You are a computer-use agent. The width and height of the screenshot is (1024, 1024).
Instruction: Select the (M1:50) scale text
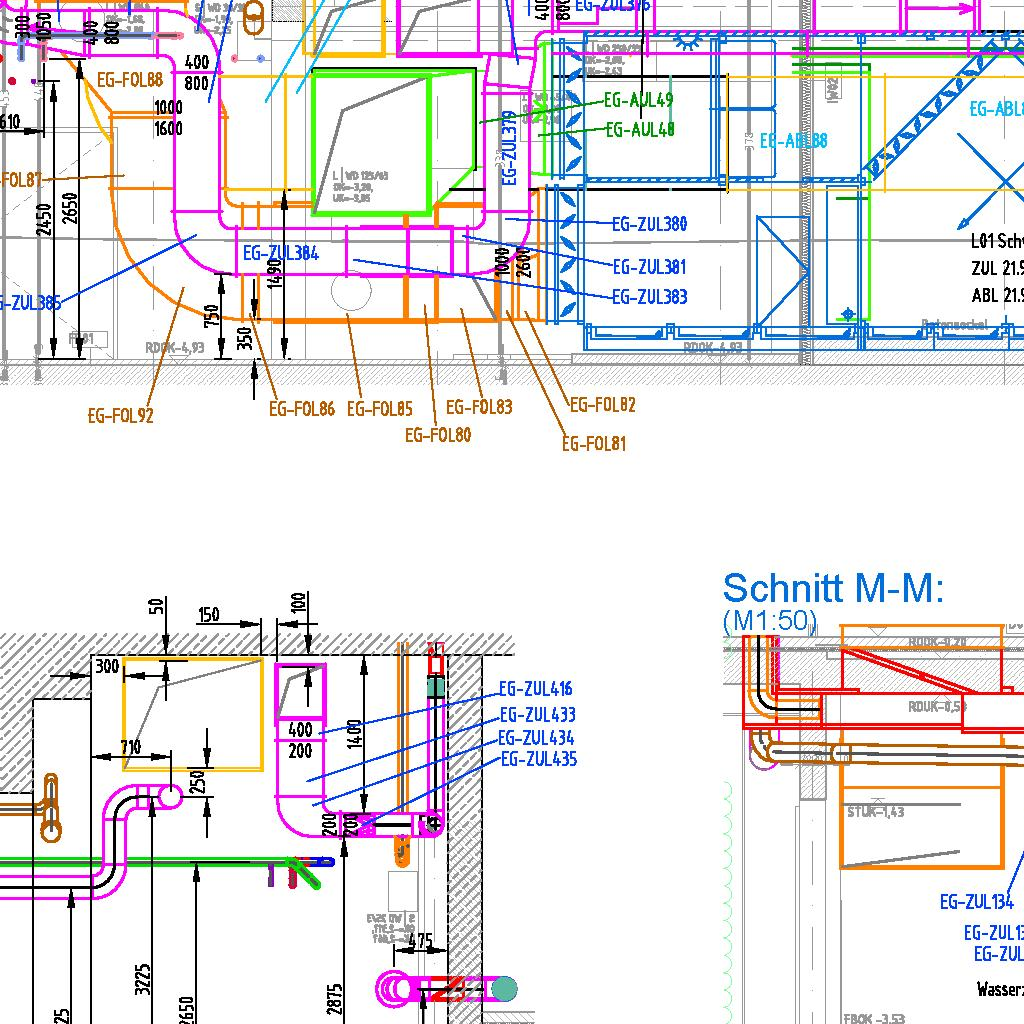[x=769, y=621]
